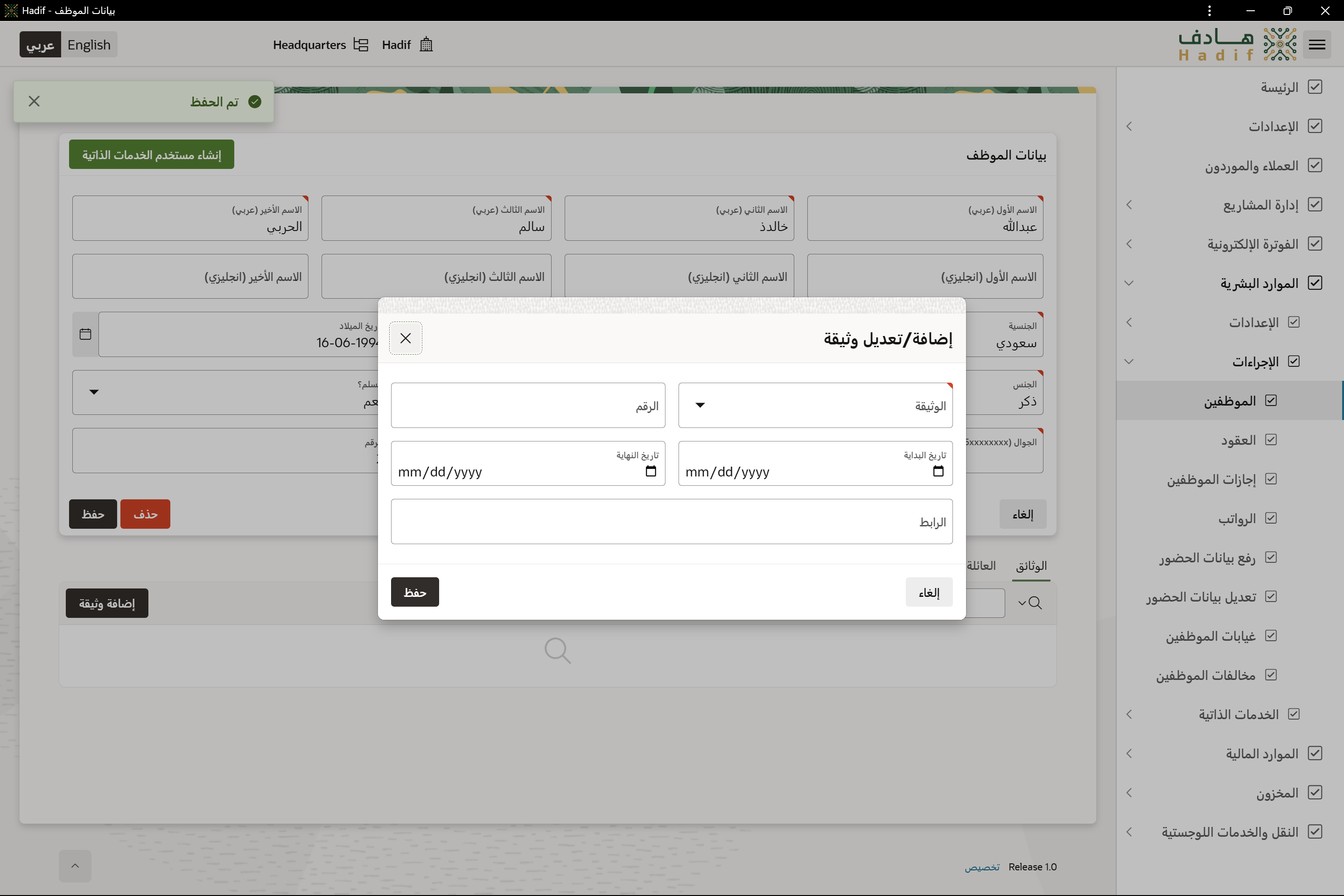
Task: Focus الاسم الأخير (انجليزي) field
Action: [x=190, y=276]
